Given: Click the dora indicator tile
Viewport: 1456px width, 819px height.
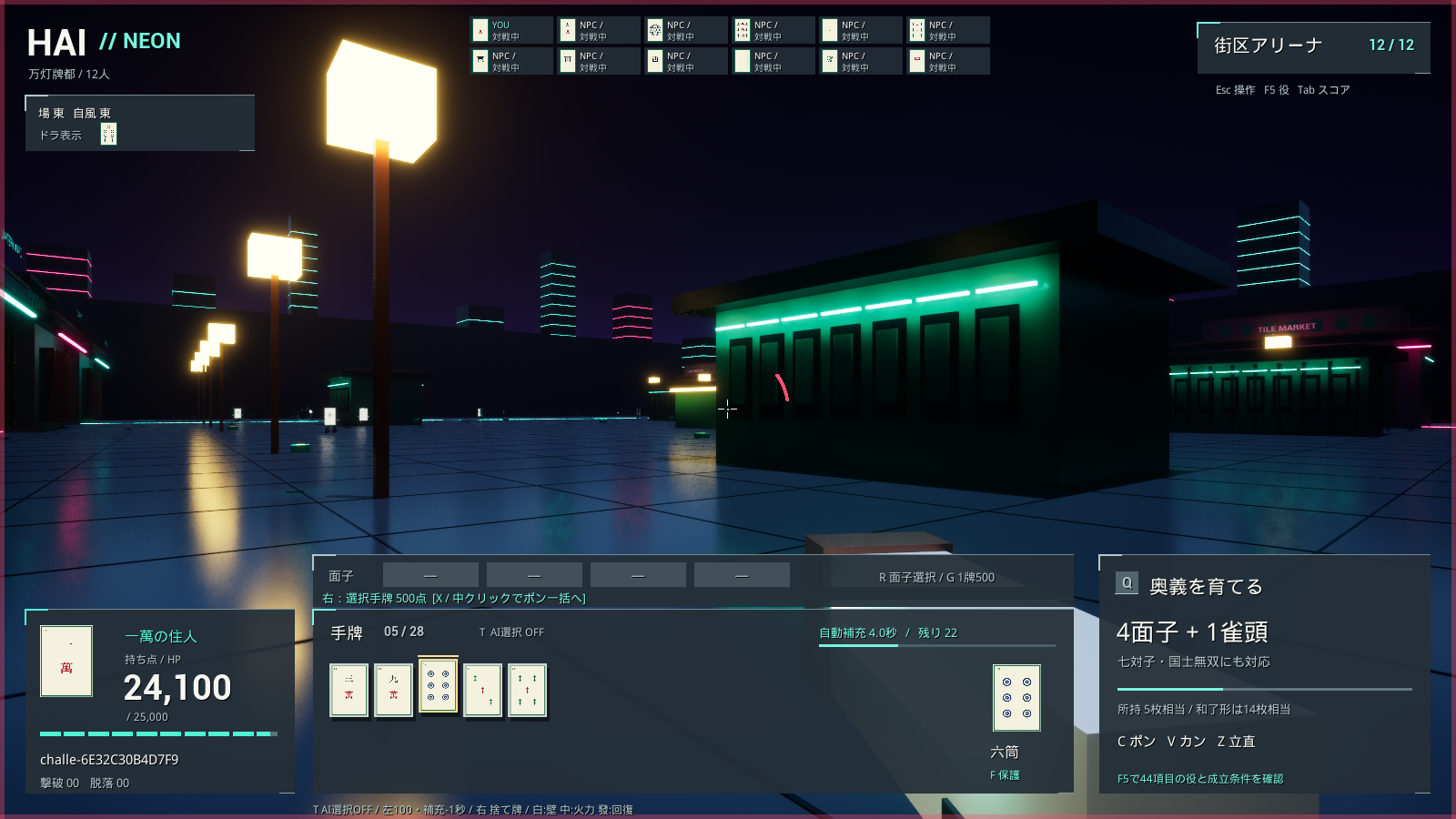Looking at the screenshot, I should pyautogui.click(x=108, y=134).
